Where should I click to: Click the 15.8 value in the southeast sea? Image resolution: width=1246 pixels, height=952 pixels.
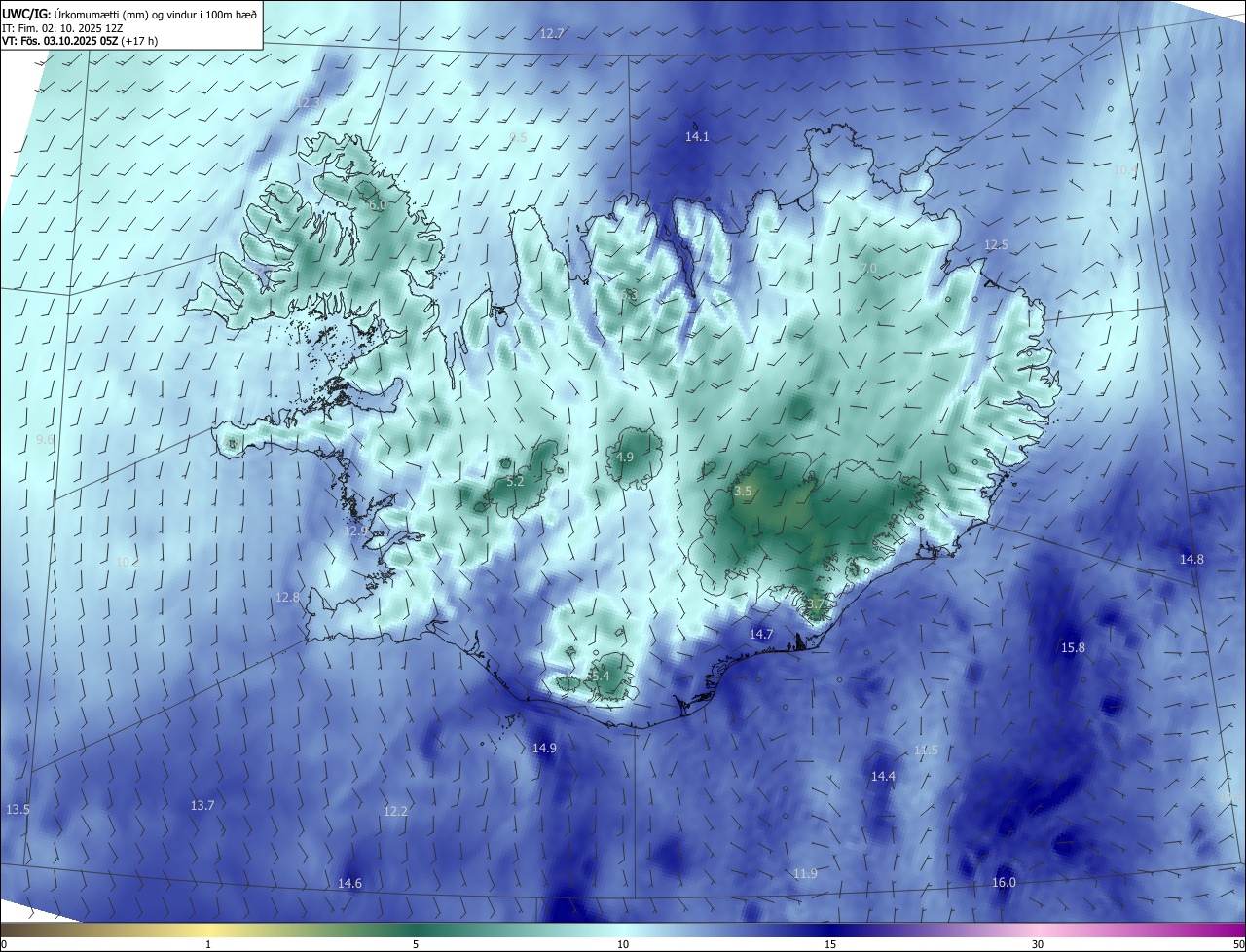click(1073, 648)
